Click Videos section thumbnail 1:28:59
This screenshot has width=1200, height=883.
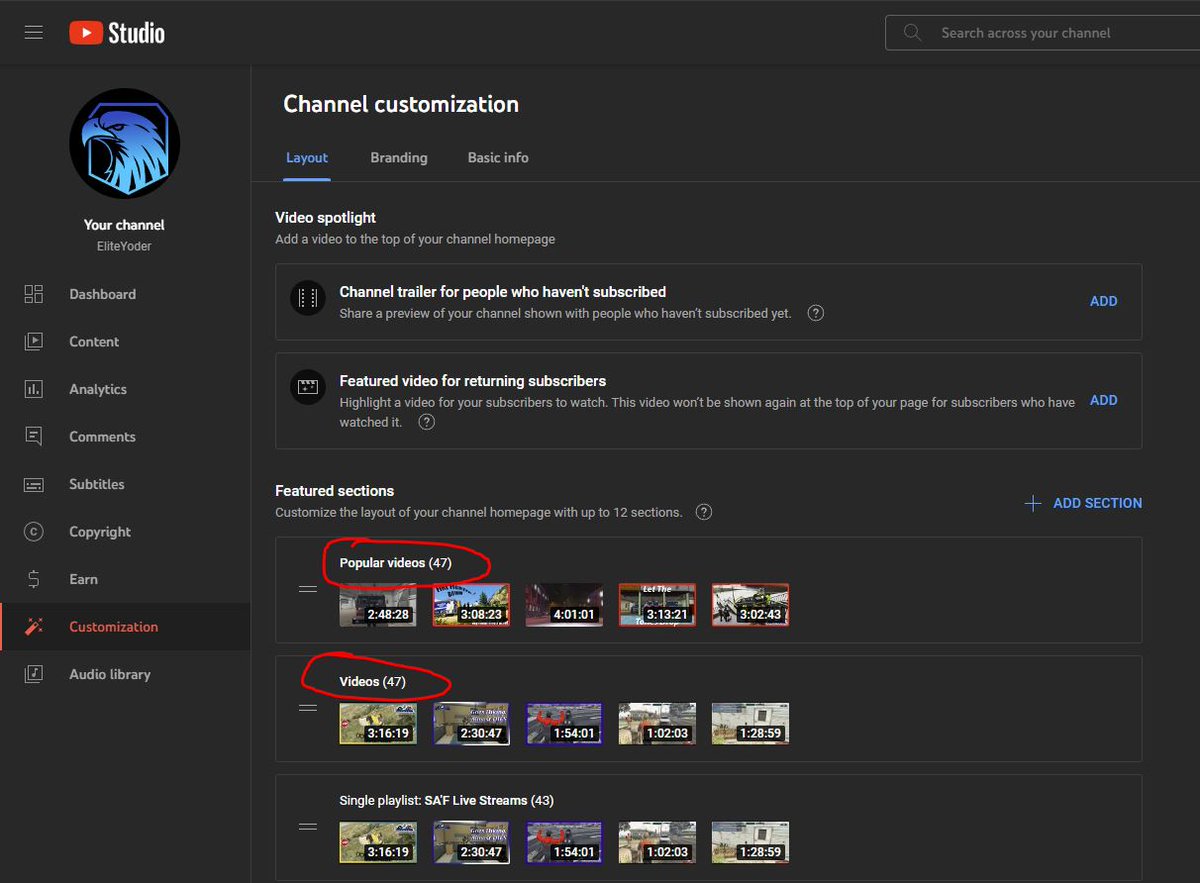click(x=750, y=724)
